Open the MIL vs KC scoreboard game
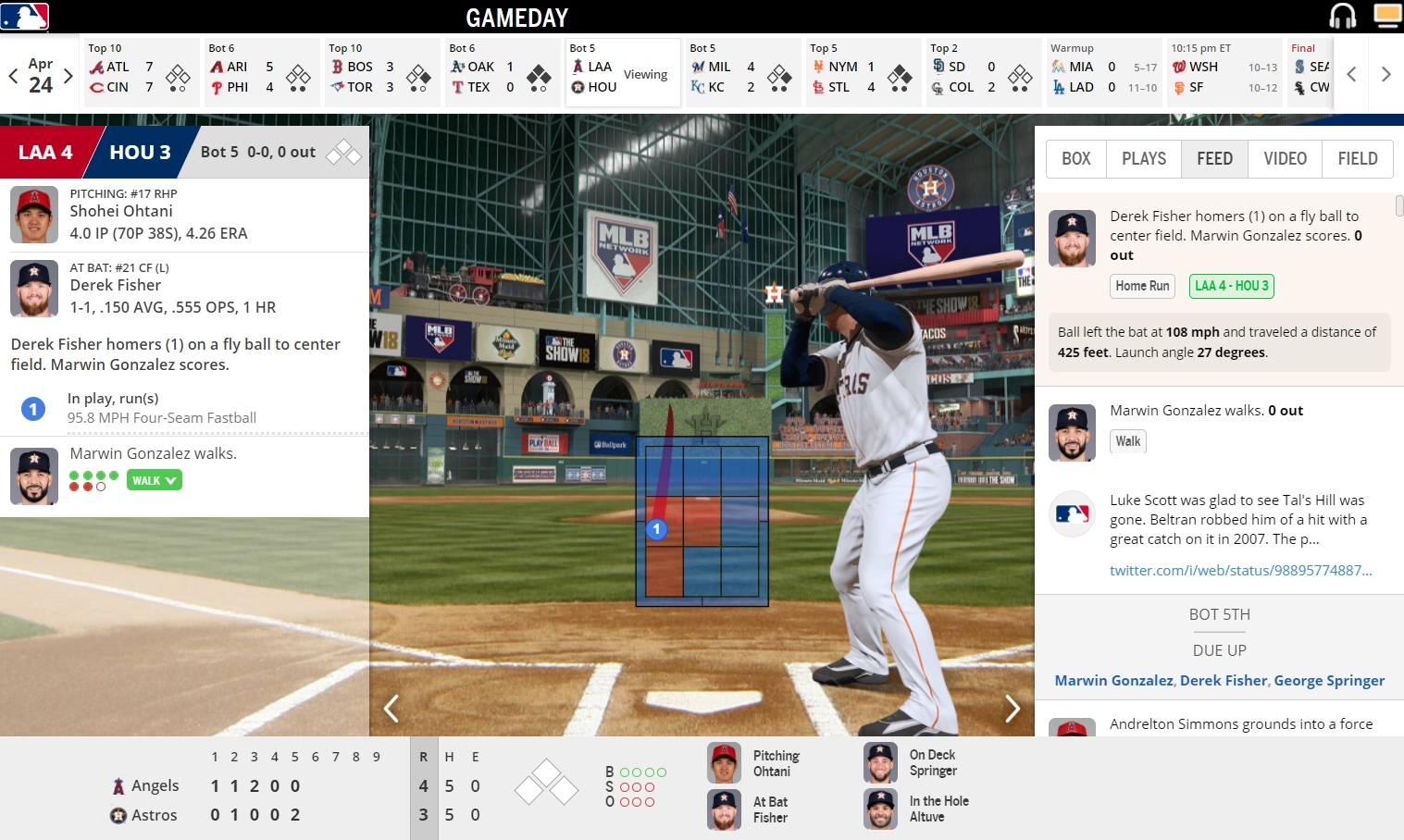This screenshot has height=840, width=1404. tap(741, 72)
